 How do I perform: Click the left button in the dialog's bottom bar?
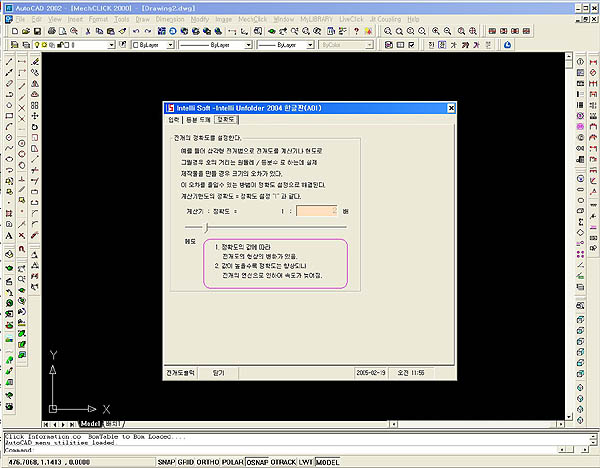(x=181, y=373)
